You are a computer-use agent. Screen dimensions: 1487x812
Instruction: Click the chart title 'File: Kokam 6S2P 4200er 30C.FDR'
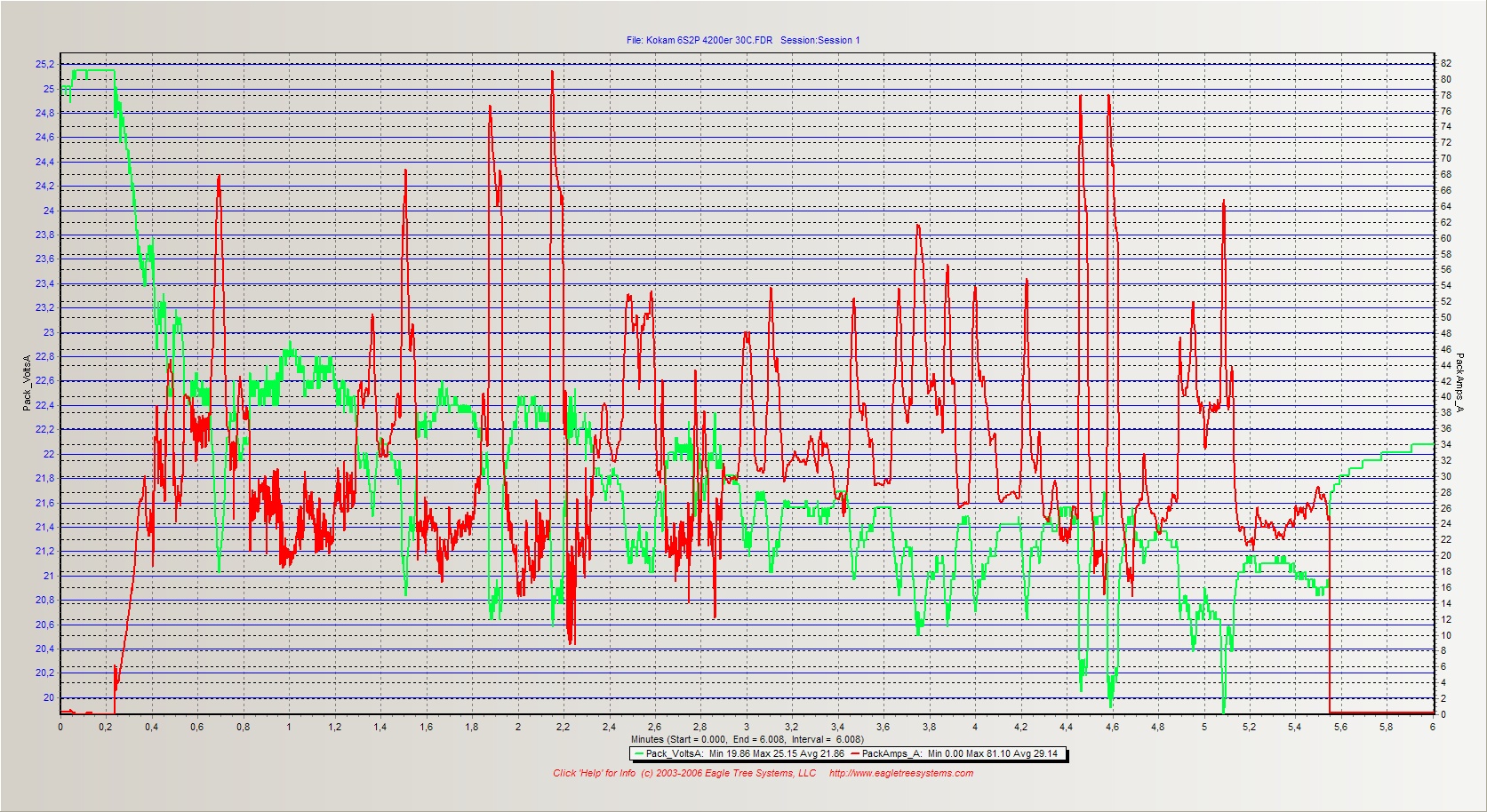click(699, 40)
